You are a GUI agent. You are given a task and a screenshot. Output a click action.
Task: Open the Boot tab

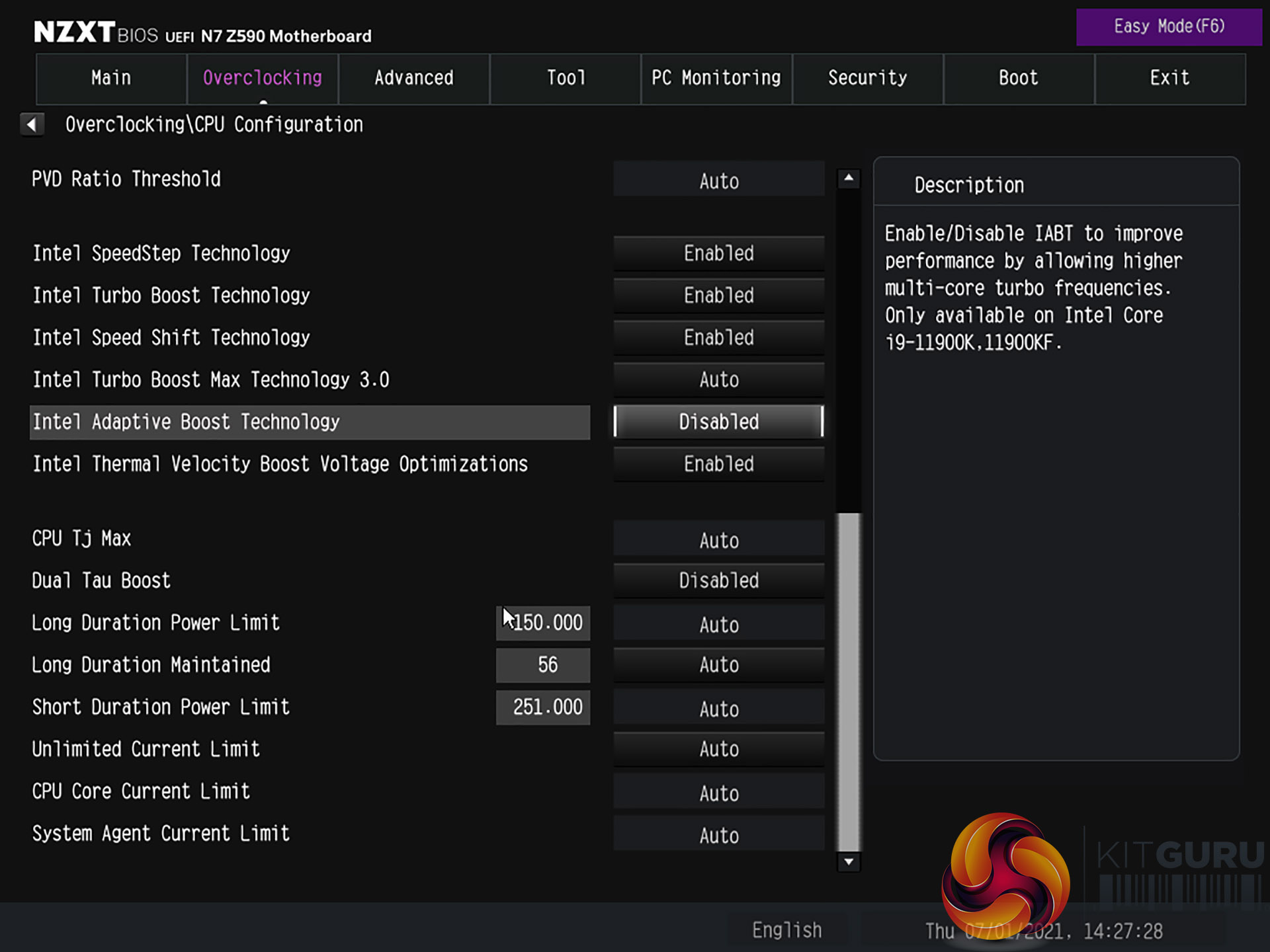pyautogui.click(x=1018, y=78)
